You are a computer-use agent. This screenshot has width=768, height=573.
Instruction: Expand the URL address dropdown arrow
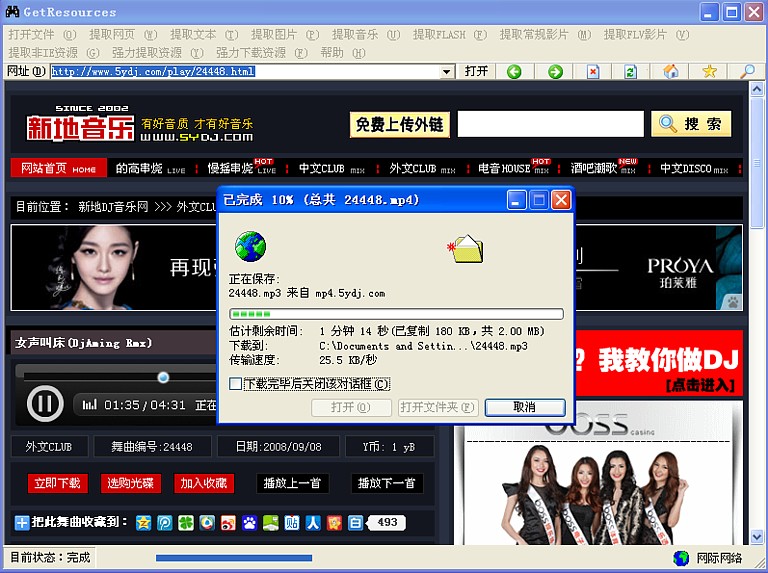[446, 72]
